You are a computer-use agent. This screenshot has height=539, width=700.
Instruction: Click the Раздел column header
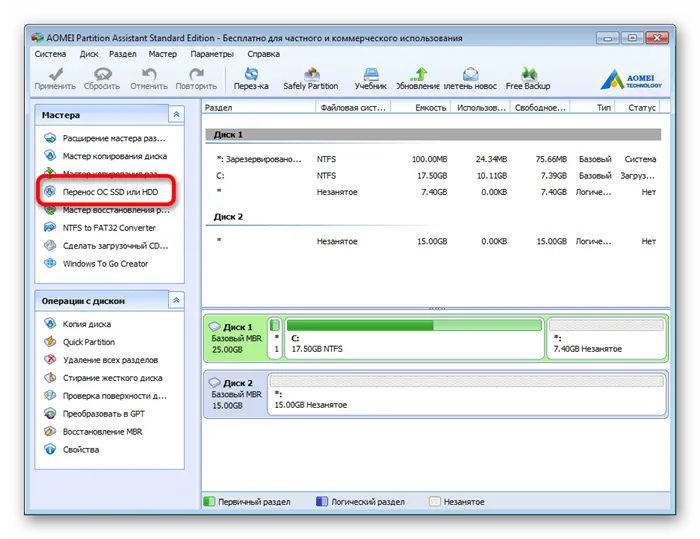pos(259,107)
